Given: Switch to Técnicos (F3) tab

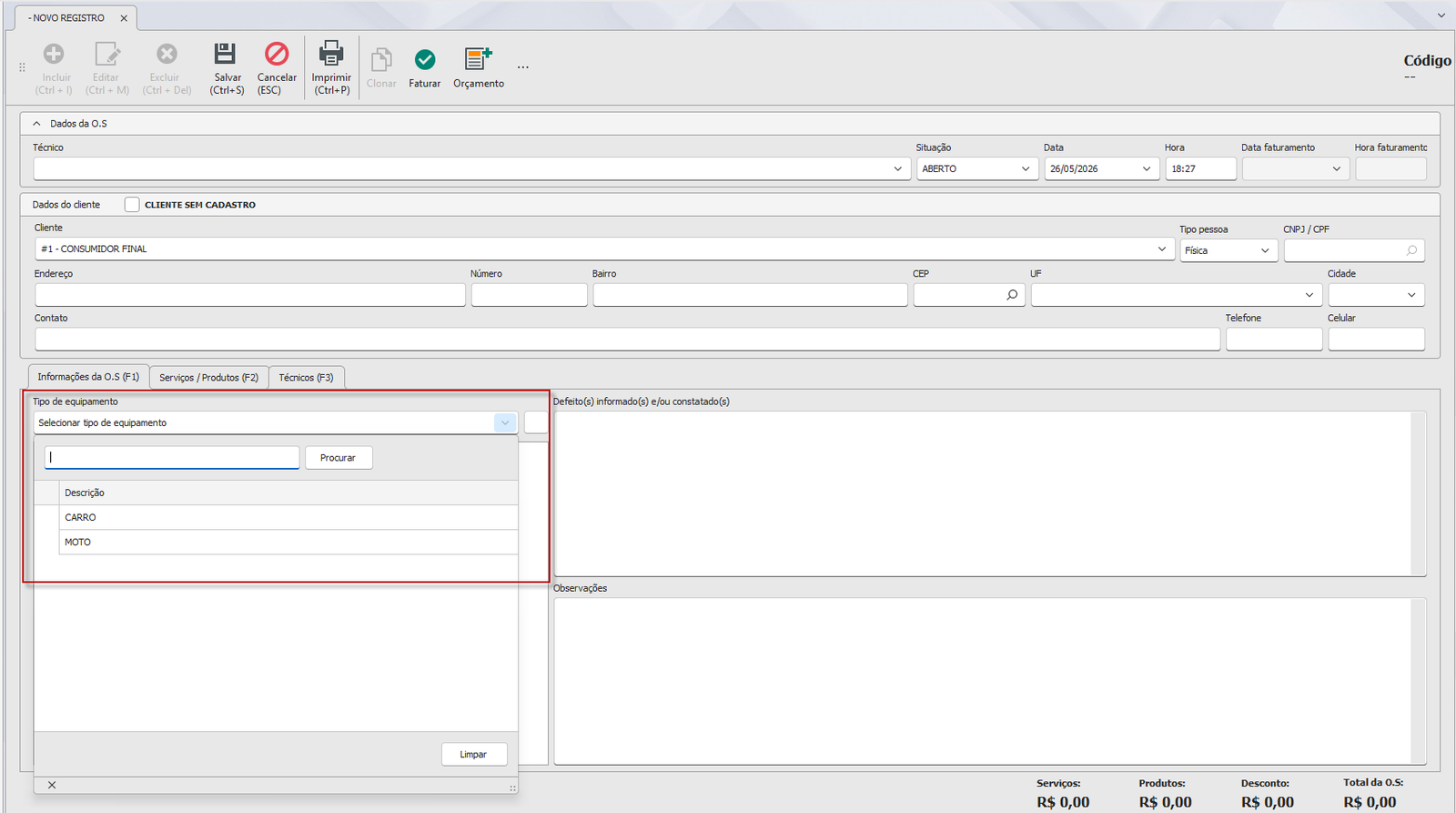Looking at the screenshot, I should coord(307,378).
